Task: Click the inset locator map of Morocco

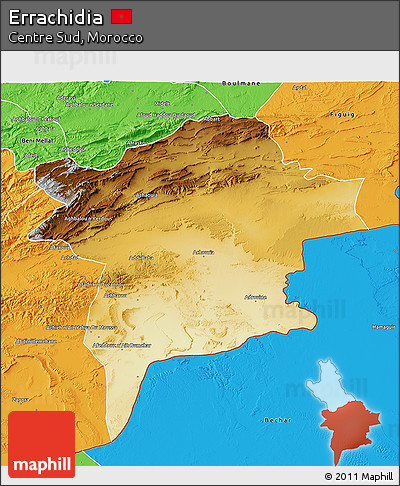Action: pyautogui.click(x=343, y=412)
